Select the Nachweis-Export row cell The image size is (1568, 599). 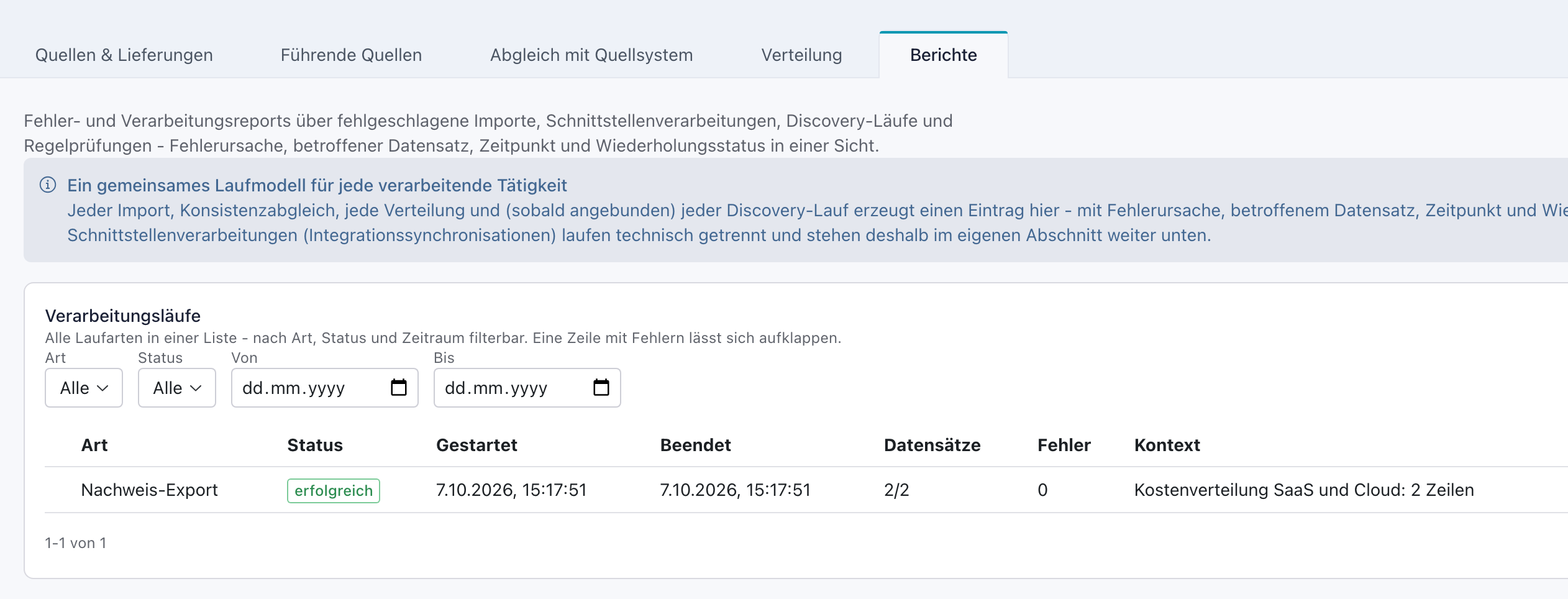coord(149,490)
